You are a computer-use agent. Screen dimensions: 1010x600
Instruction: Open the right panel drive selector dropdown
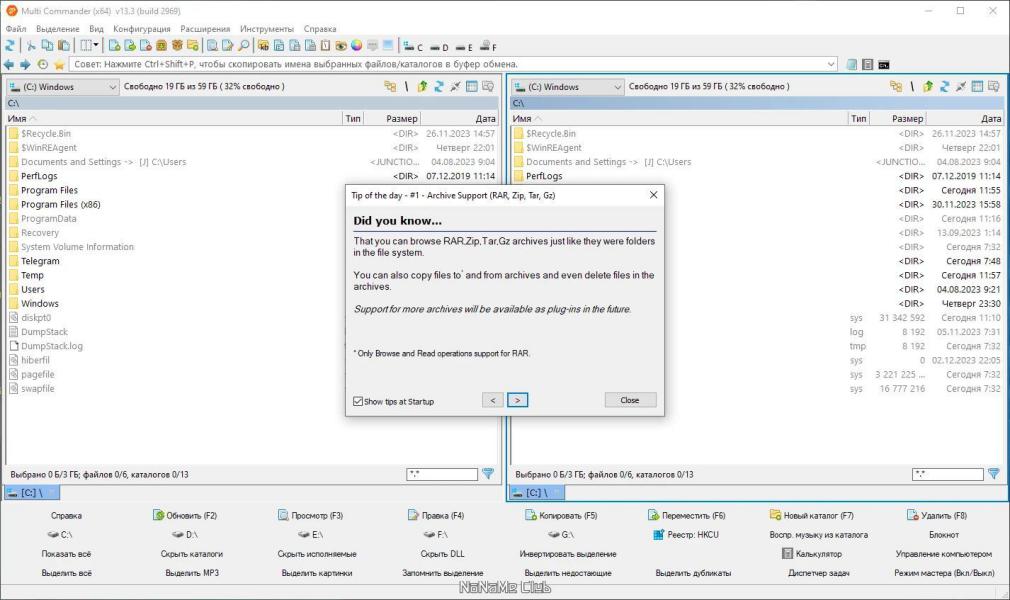pyautogui.click(x=567, y=86)
